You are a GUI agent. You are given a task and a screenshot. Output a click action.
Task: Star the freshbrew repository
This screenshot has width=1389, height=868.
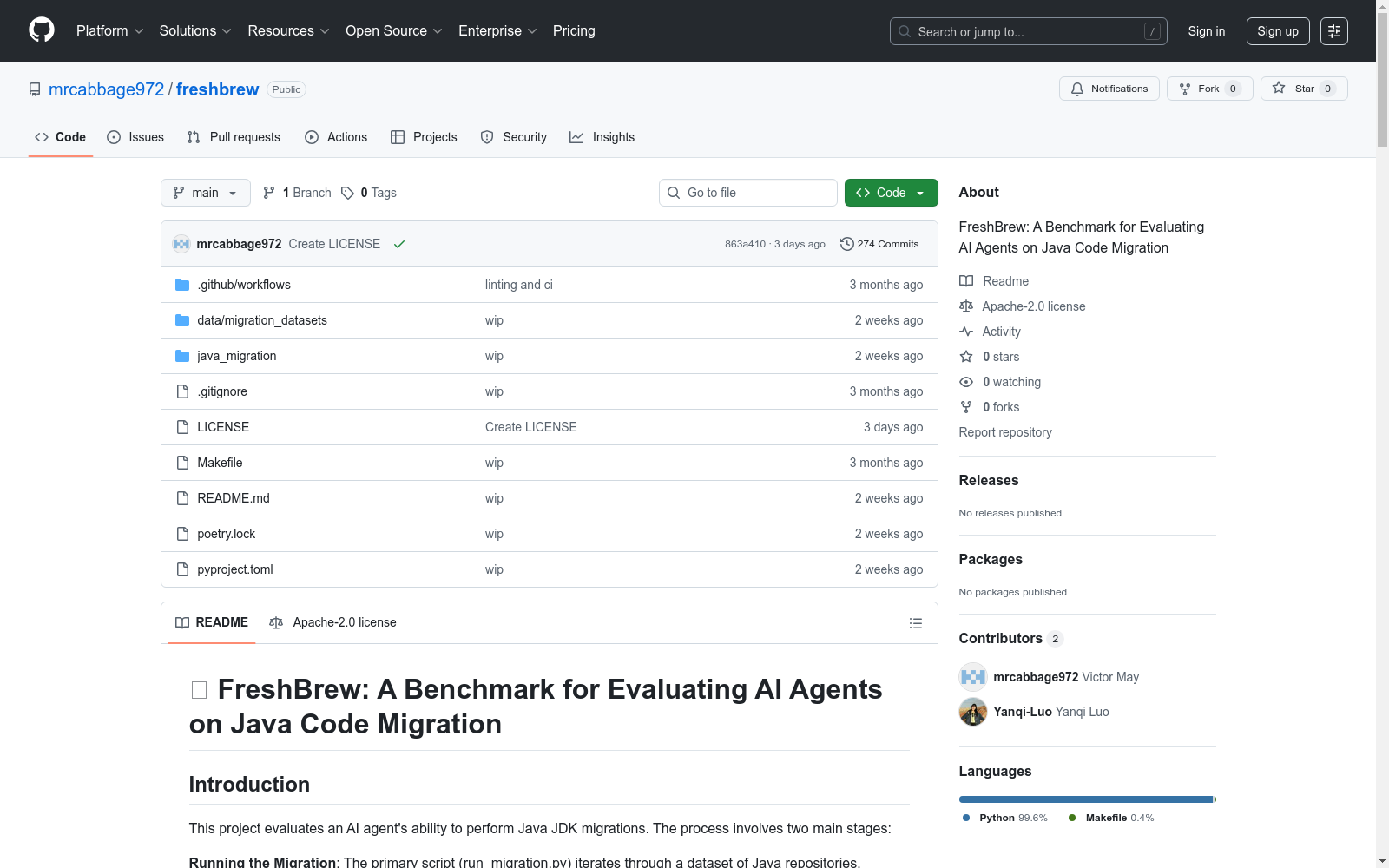pyautogui.click(x=1304, y=89)
